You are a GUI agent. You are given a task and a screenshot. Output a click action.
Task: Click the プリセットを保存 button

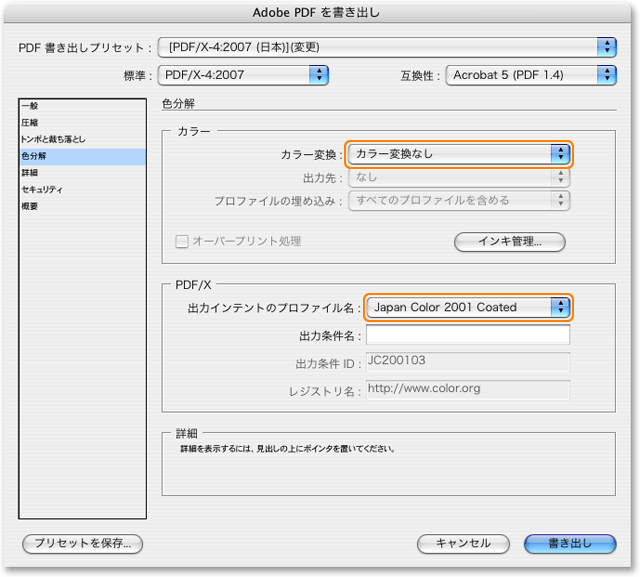[x=83, y=543]
